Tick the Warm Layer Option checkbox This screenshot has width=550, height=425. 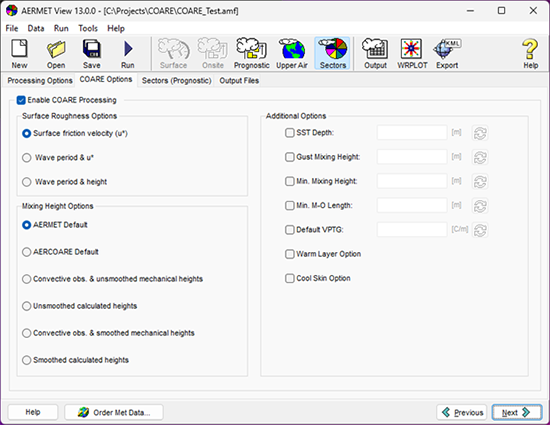pyautogui.click(x=289, y=254)
